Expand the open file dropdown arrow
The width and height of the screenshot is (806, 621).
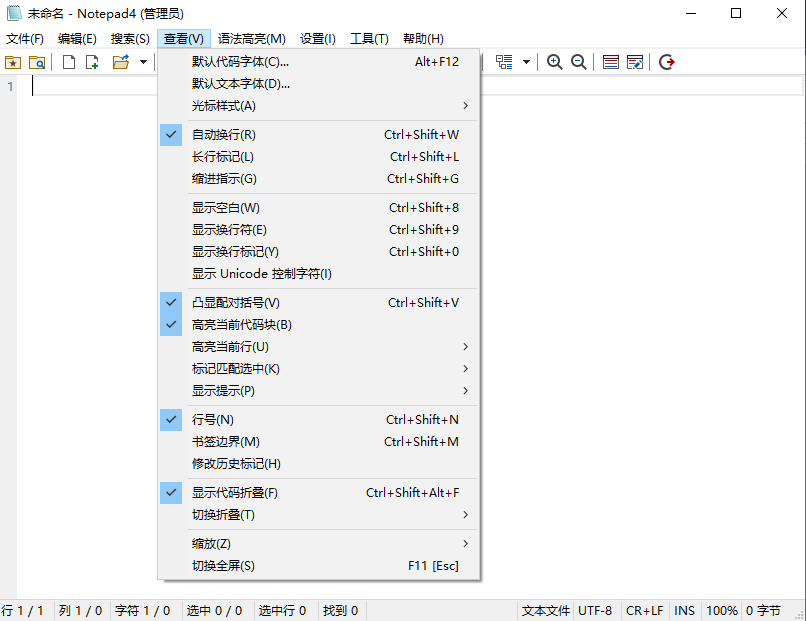pyautogui.click(x=143, y=62)
